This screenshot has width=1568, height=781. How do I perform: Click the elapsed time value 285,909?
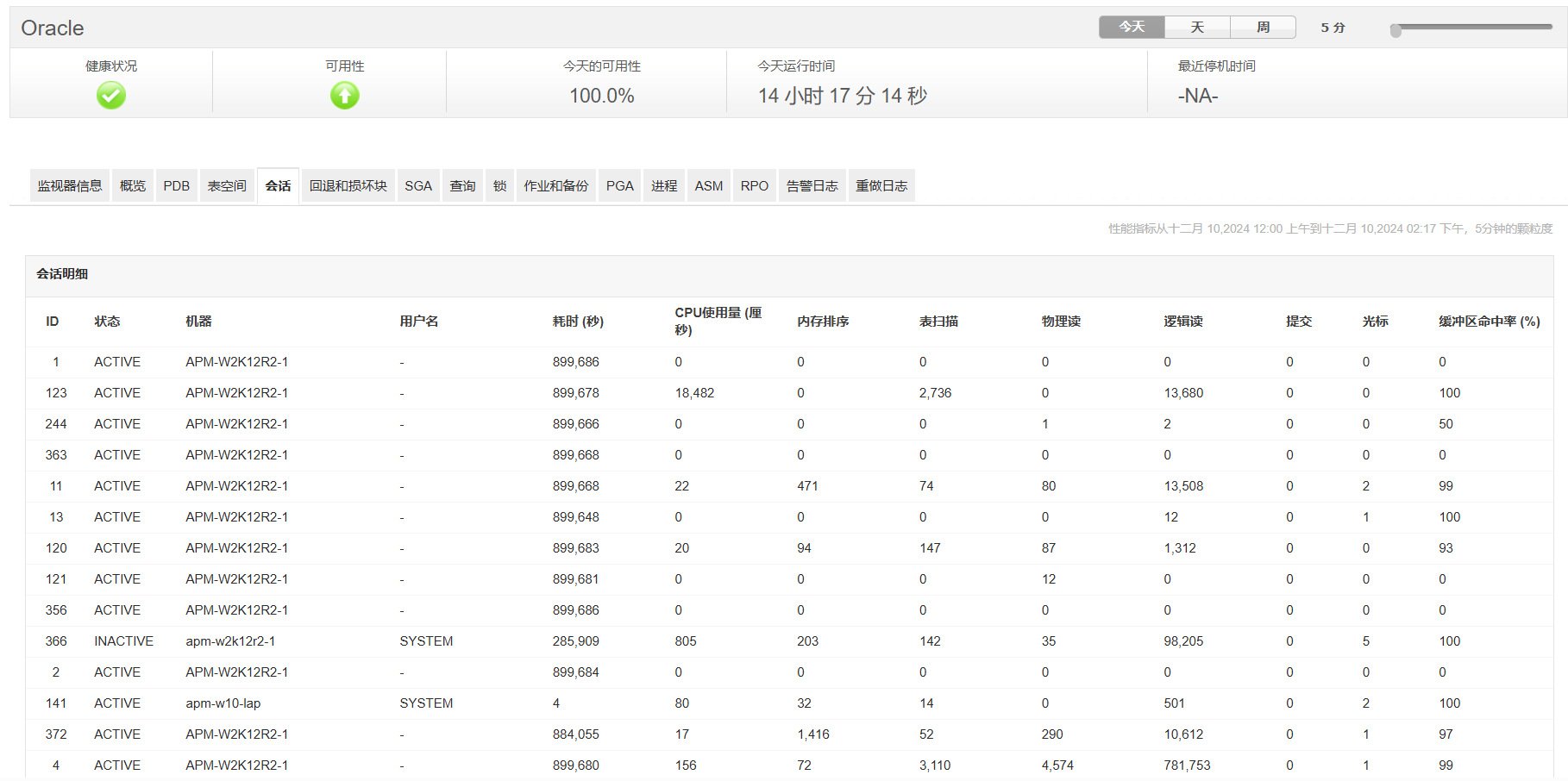(576, 641)
